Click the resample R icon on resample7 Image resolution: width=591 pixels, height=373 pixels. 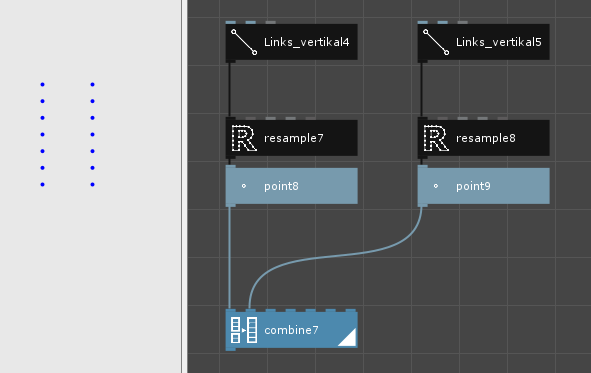coord(244,138)
